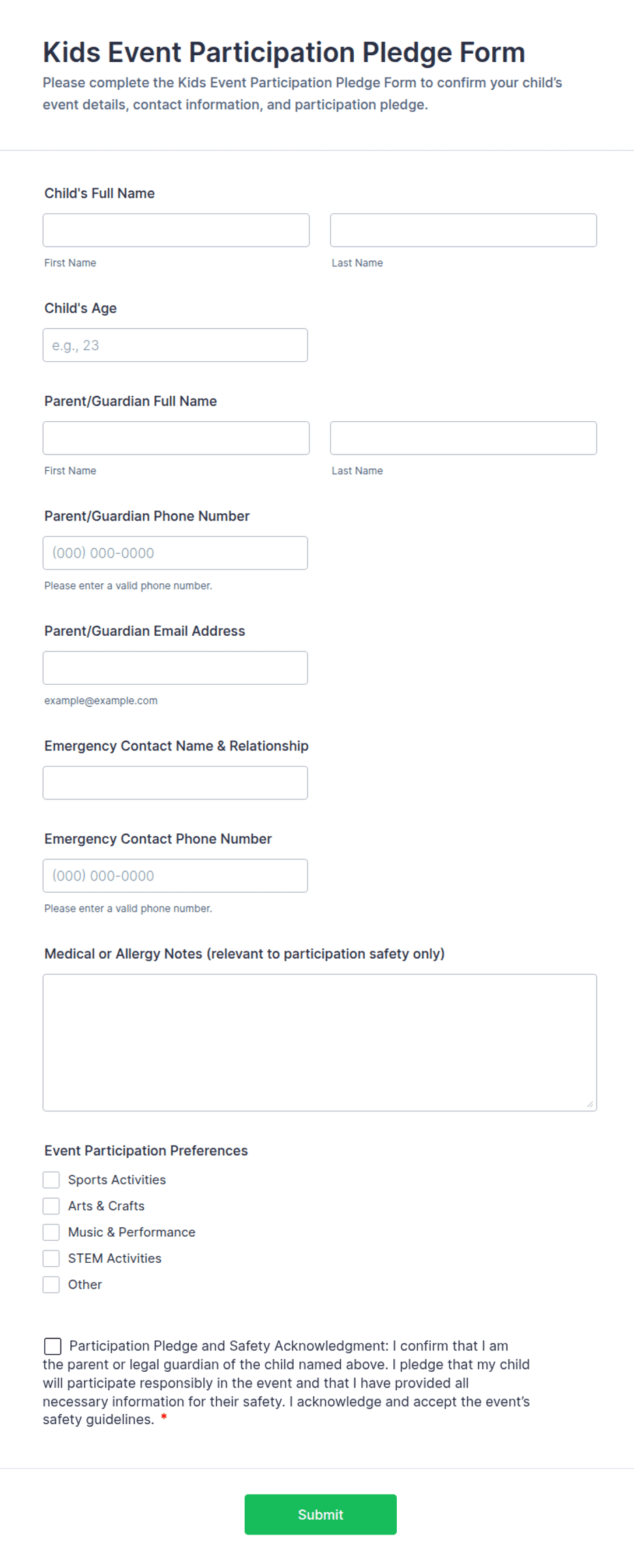
Task: Select the Other preference checkbox
Action: (51, 1285)
